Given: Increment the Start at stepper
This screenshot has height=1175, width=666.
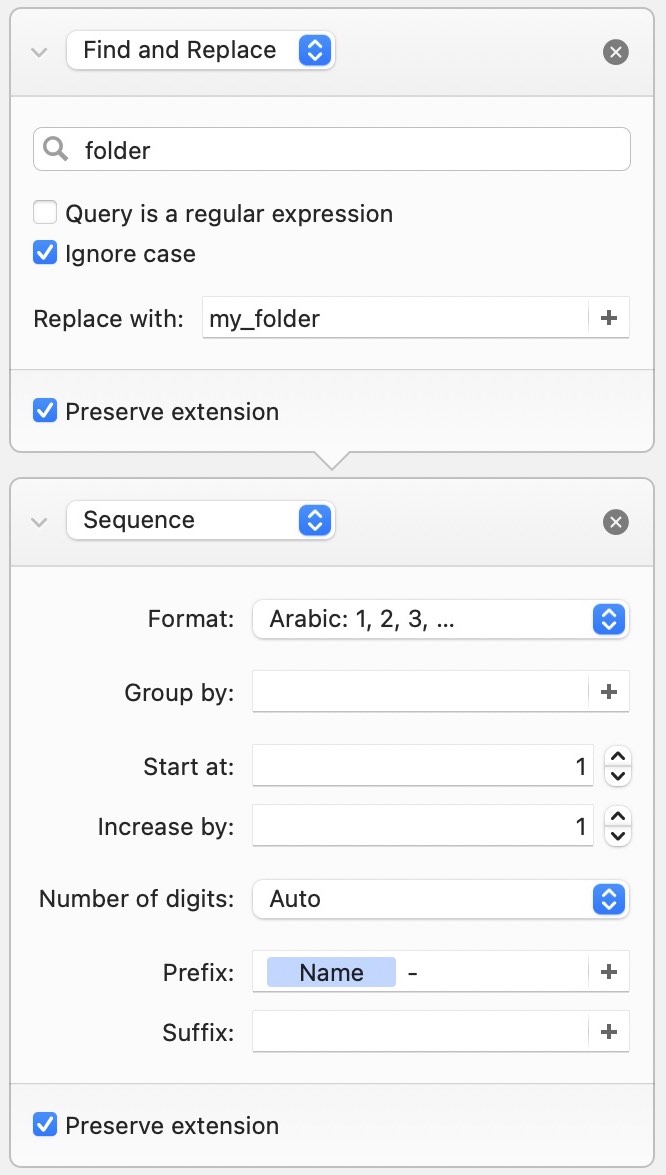Looking at the screenshot, I should point(617,756).
